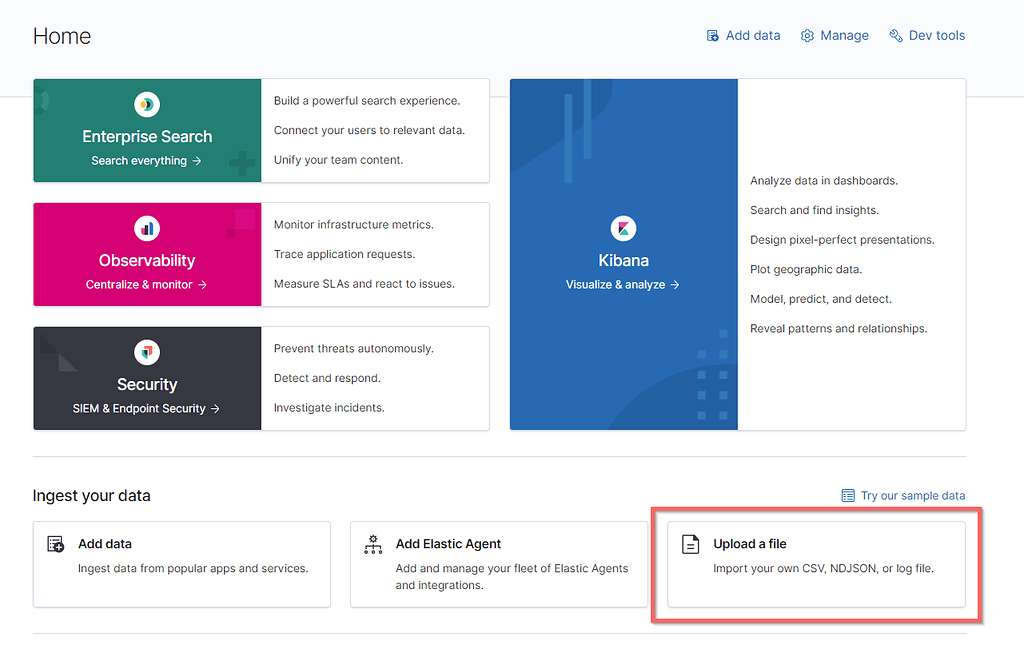Click the Add Elastic Agent fleet icon
The width and height of the screenshot is (1024, 649).
click(x=373, y=544)
